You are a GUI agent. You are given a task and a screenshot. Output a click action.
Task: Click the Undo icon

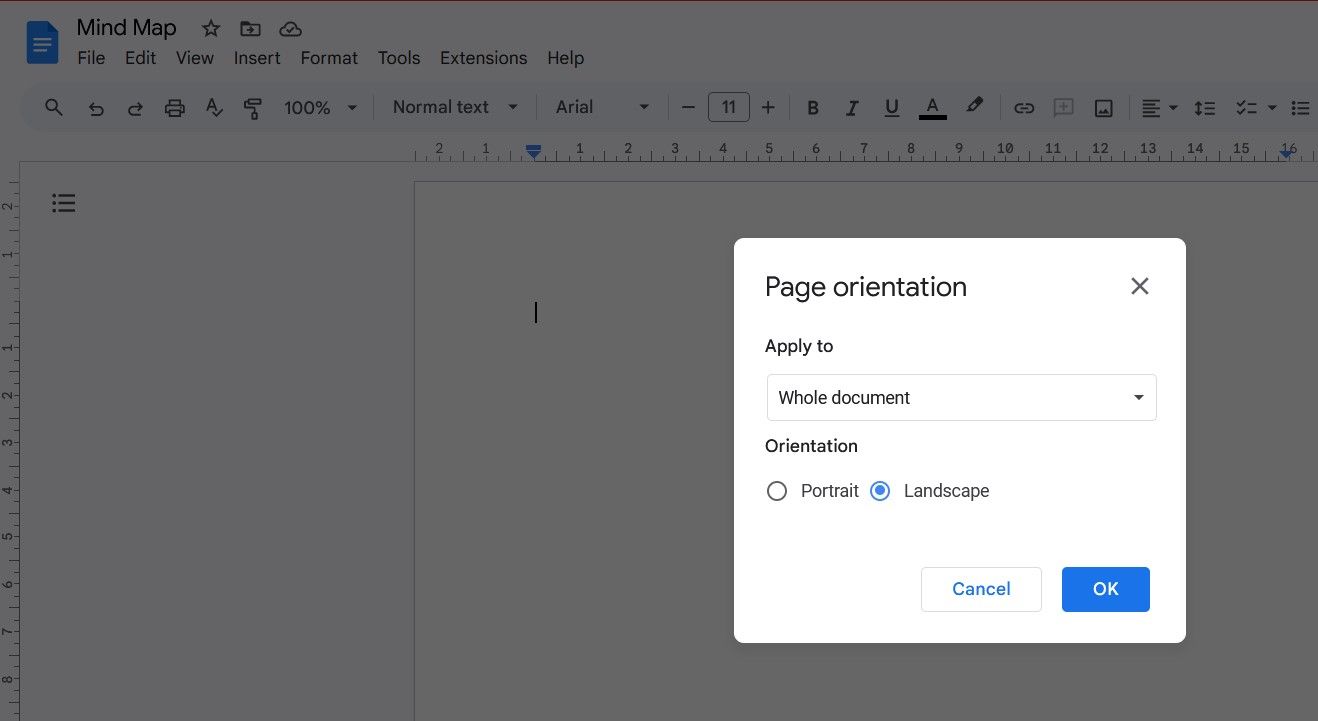click(96, 107)
